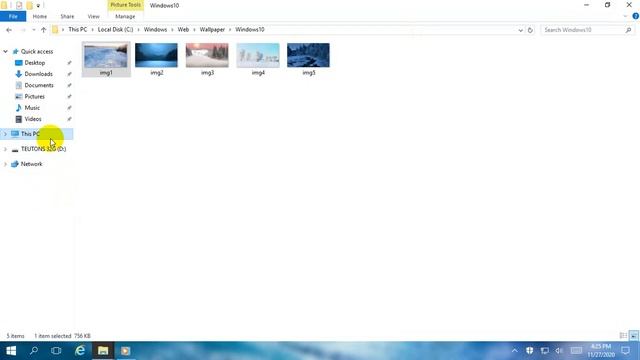Open the Windows Start menu
Viewport: 640px width, 360px height.
coord(11,351)
